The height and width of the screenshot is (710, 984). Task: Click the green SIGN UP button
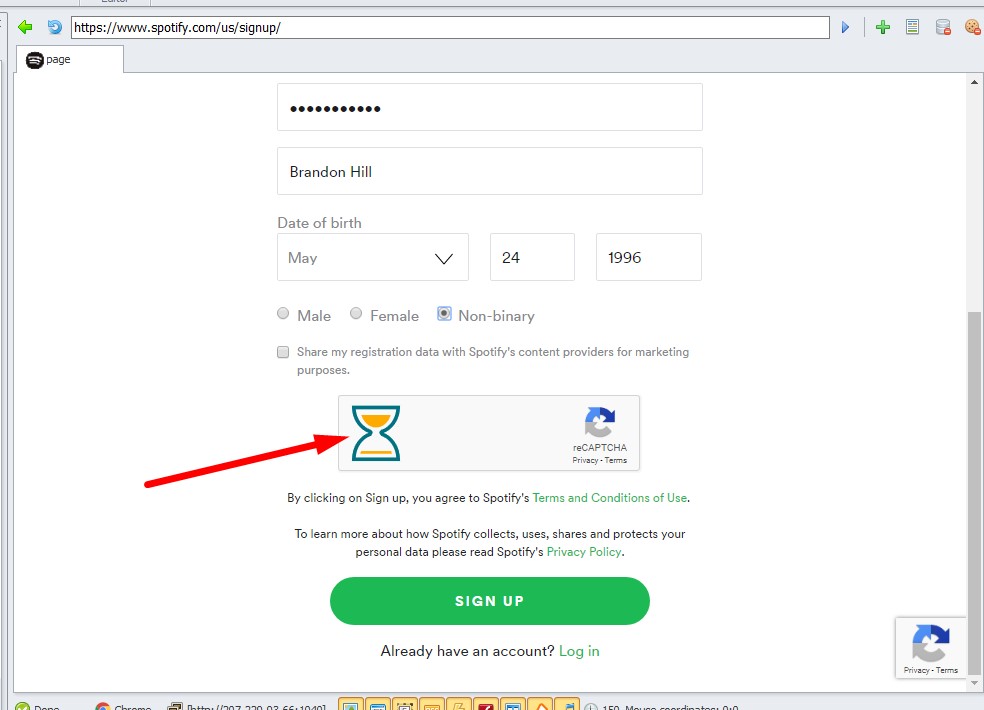[x=489, y=601]
